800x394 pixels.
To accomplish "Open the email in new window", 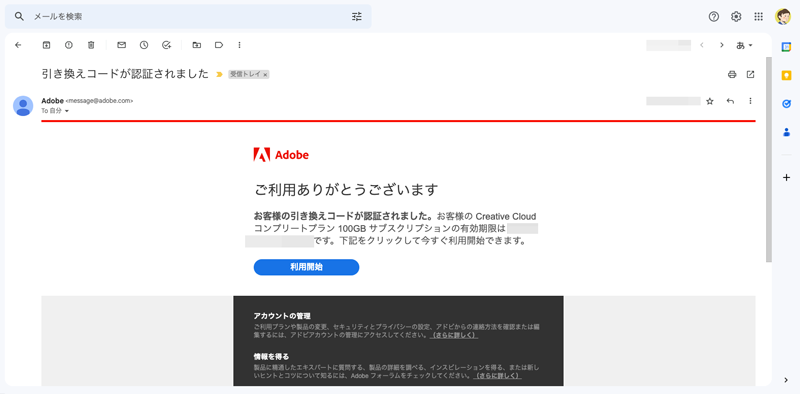I will [751, 75].
